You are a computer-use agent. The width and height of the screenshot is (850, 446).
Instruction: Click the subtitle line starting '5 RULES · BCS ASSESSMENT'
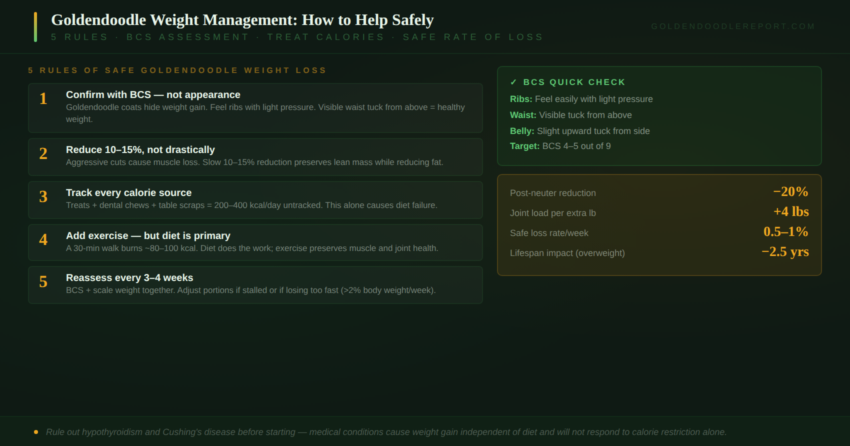[x=297, y=37]
